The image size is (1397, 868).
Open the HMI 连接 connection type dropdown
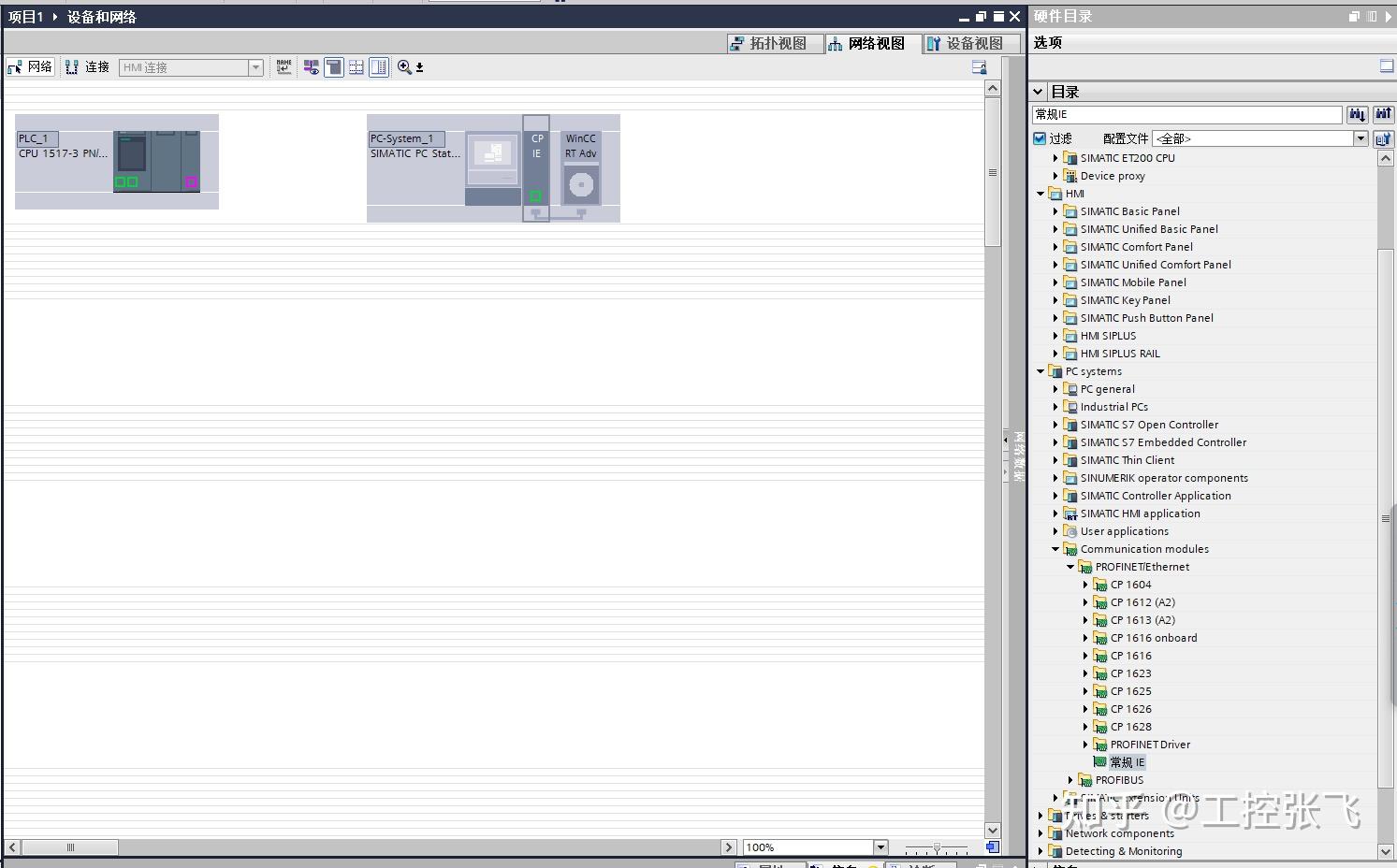point(255,67)
